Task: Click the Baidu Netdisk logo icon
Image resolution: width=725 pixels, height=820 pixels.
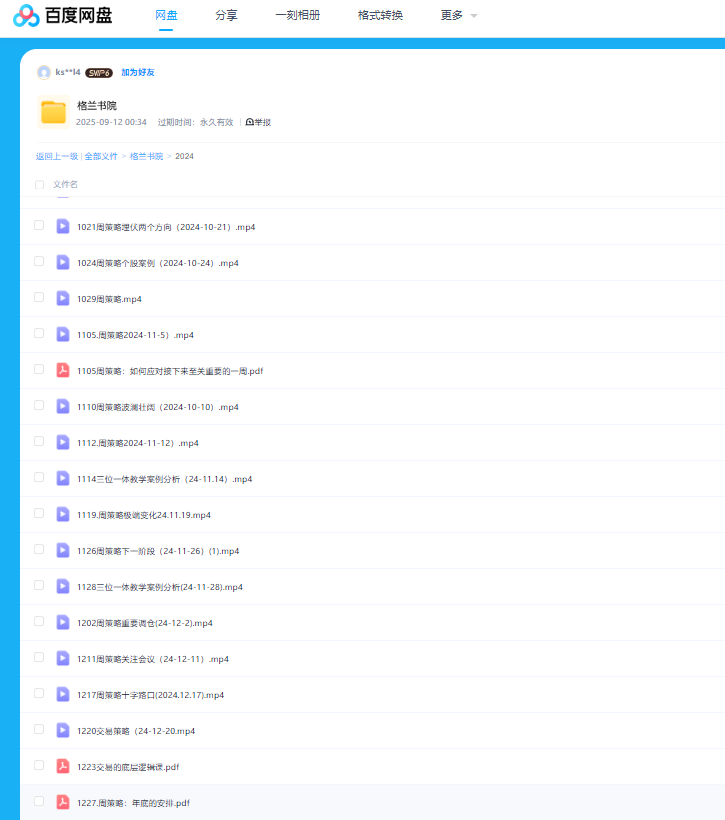Action: [x=26, y=16]
